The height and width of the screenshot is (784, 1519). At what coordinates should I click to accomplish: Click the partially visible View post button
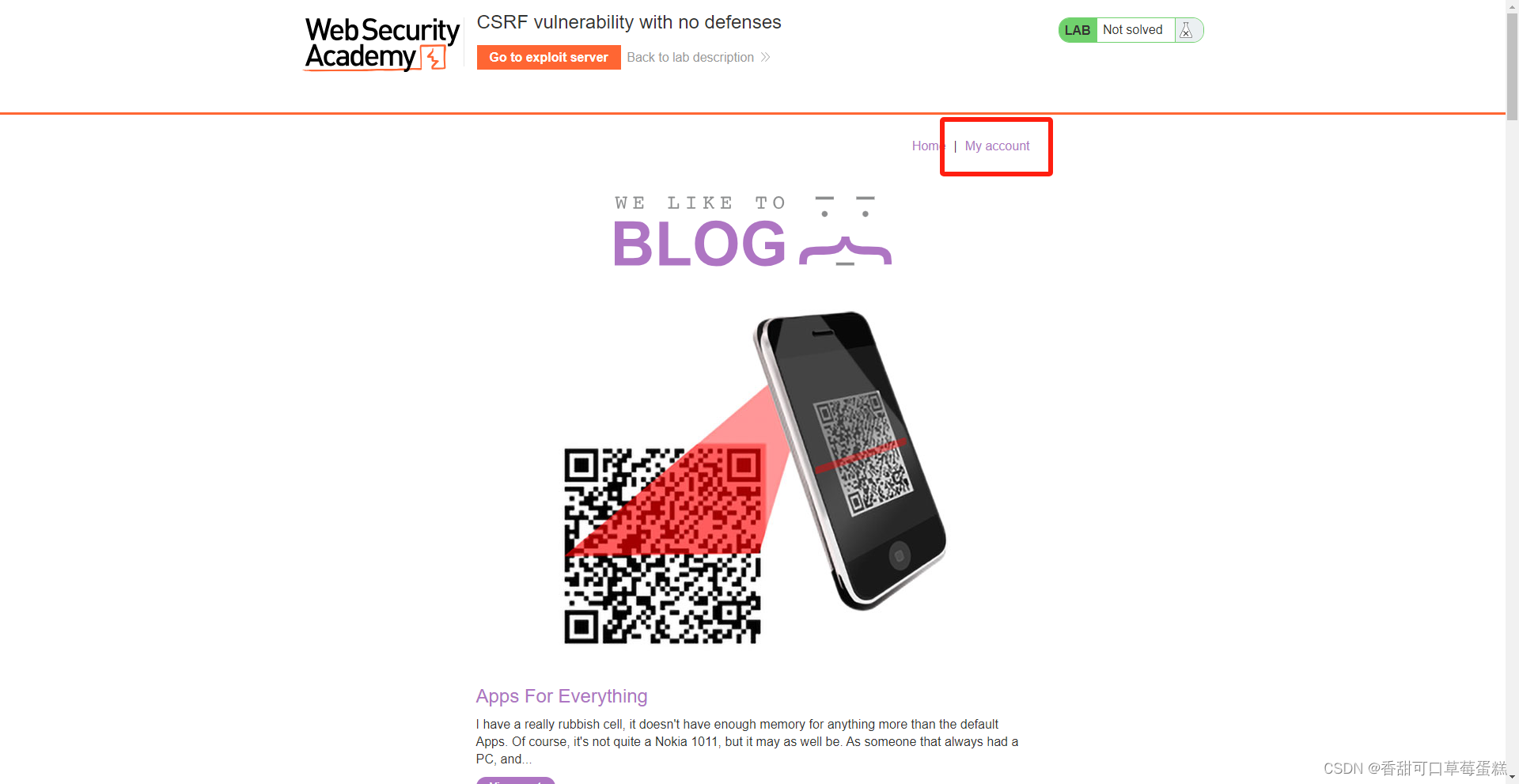[x=515, y=780]
